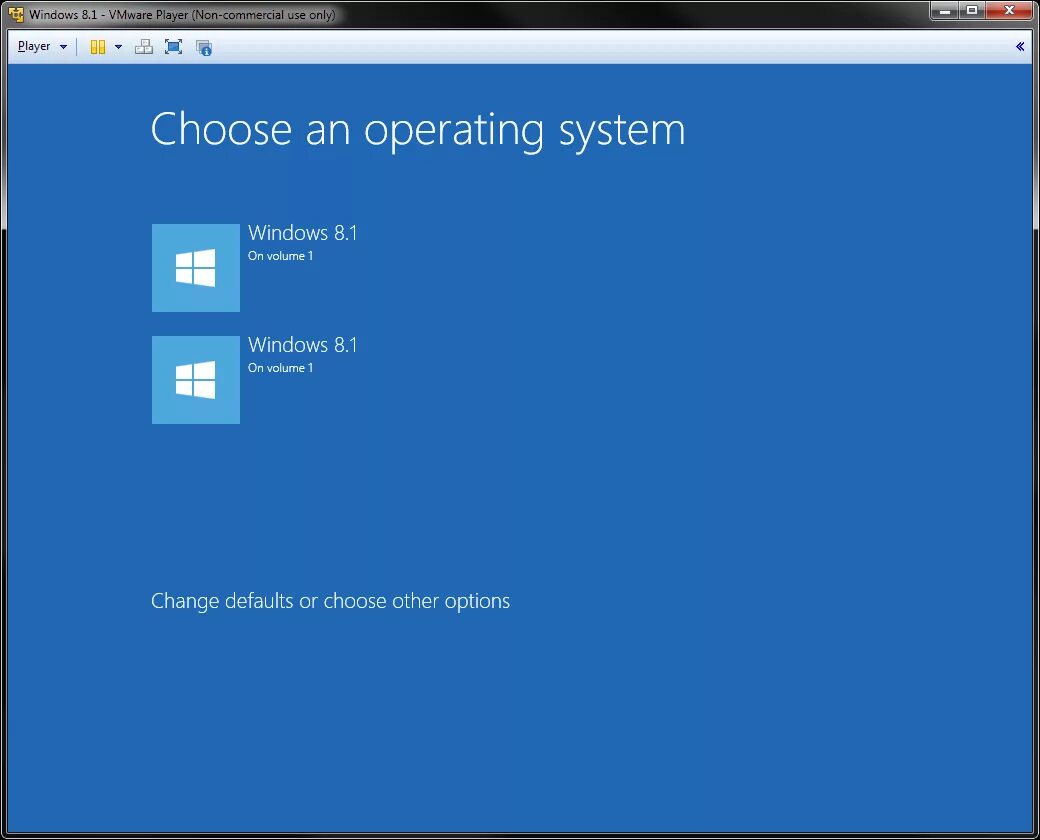Screen dimensions: 1040x840
Task: Expand the power options dropdown arrow
Action: tap(118, 47)
